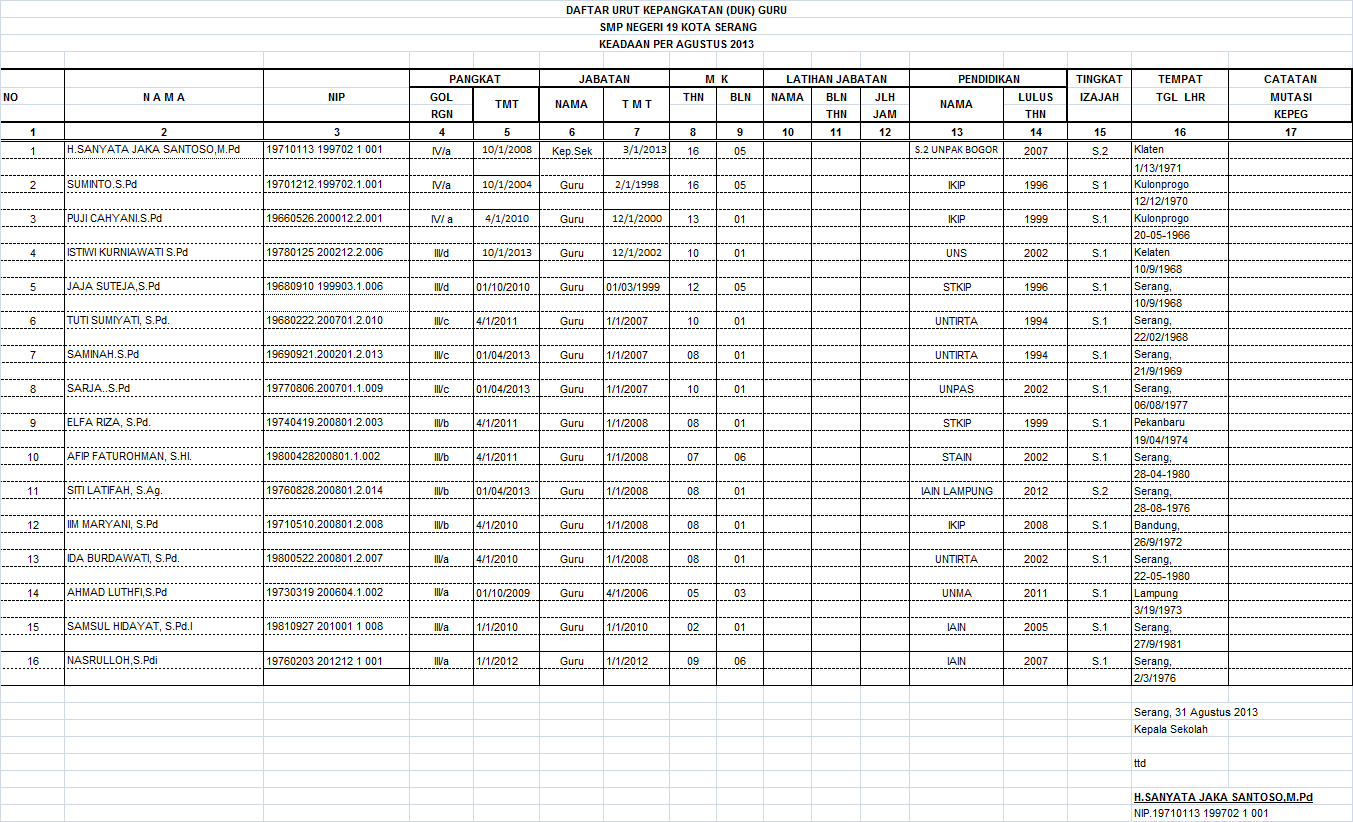This screenshot has height=822, width=1353.
Task: Click the NIP.19710113 199702 1 001 footer cell
Action: coord(1201,813)
